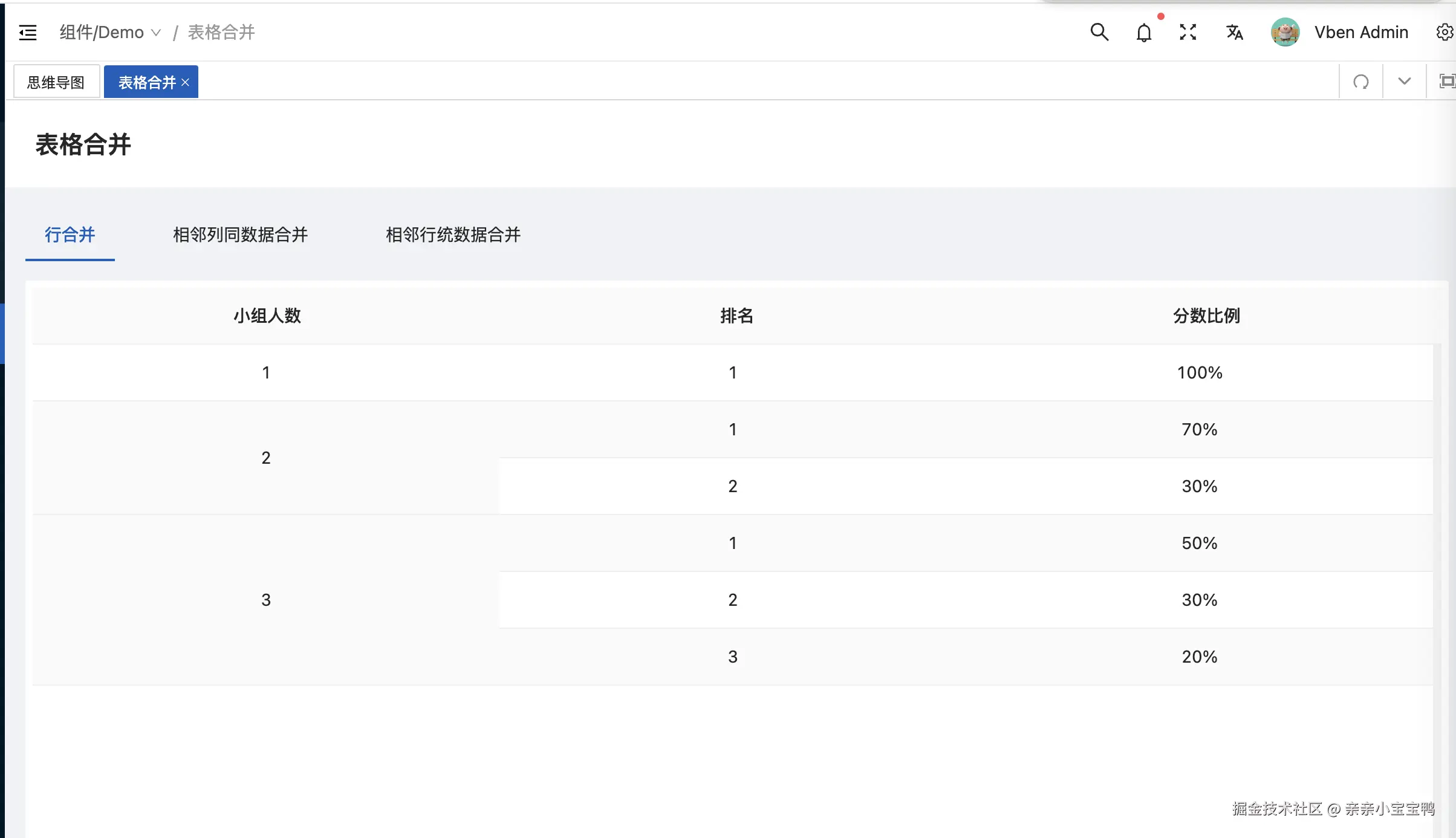
Task: Open the notifications bell
Action: pos(1143,33)
